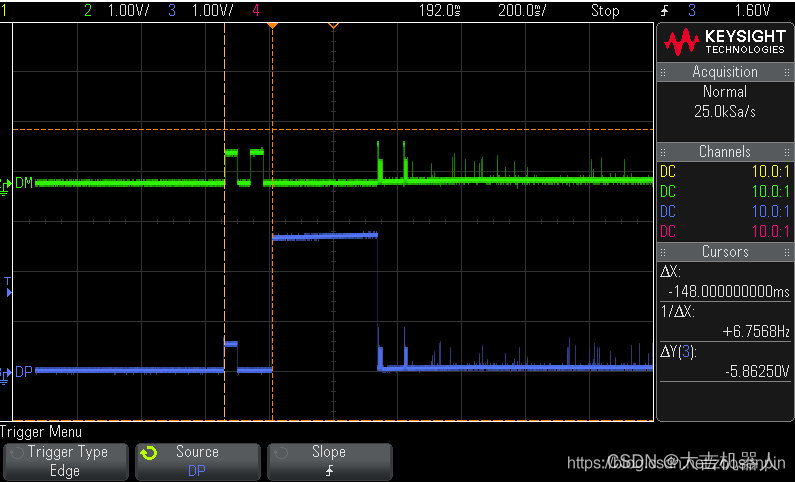Screen dimensions: 795x482
Task: Click the green rotate icon on Source softkey
Action: [149, 453]
